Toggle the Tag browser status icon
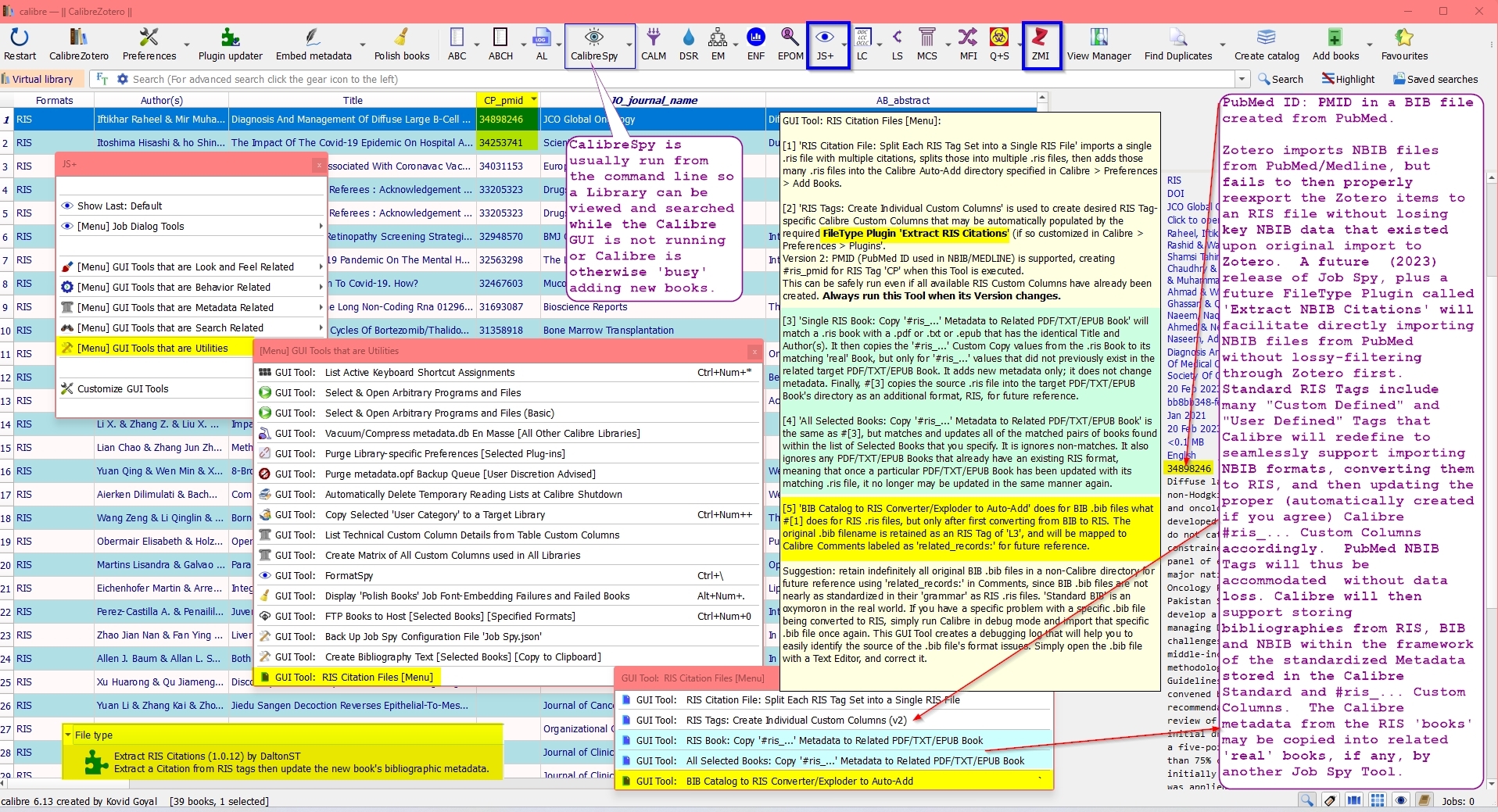The width and height of the screenshot is (1498, 812). point(1330,800)
